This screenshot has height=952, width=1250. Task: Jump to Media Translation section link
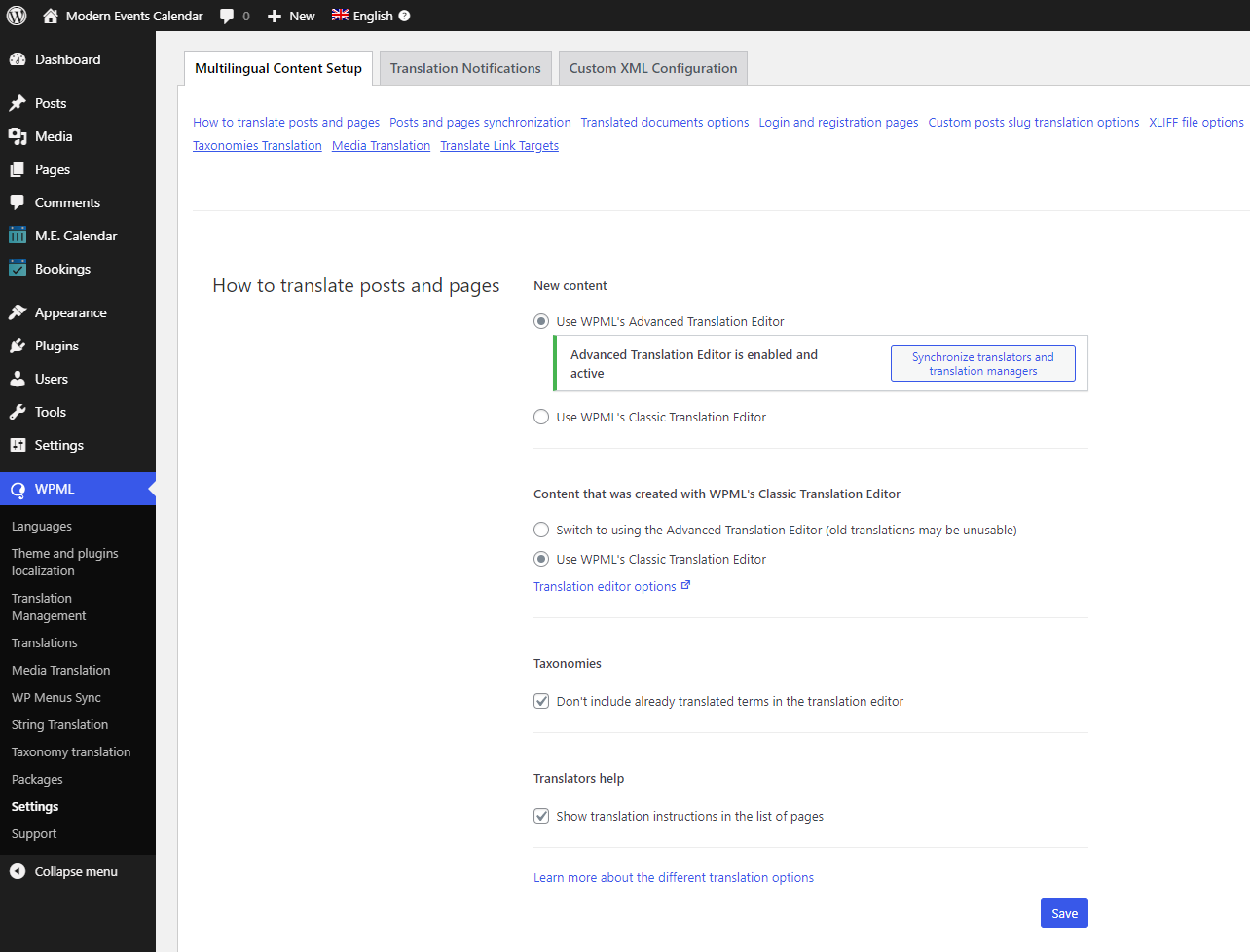click(x=381, y=146)
